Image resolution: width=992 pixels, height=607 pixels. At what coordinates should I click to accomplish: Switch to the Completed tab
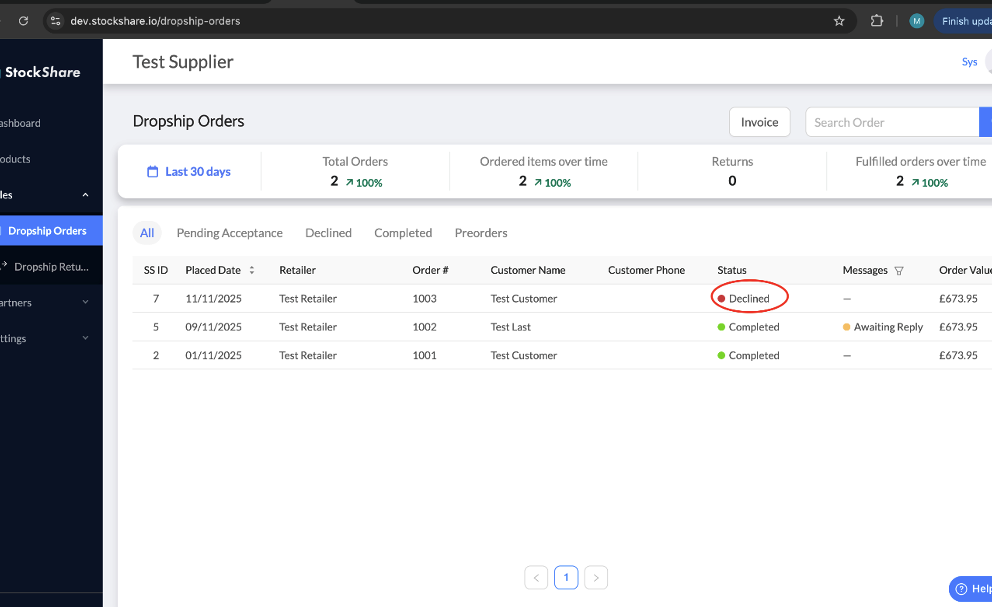coord(403,233)
